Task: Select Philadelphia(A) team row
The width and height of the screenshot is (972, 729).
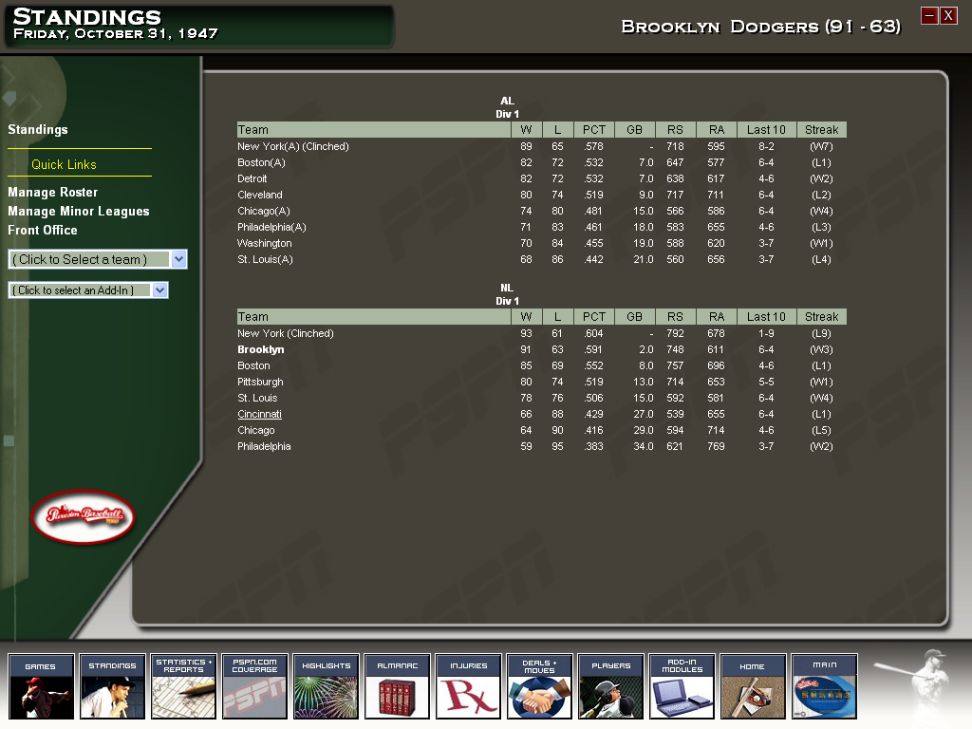Action: [x=541, y=227]
